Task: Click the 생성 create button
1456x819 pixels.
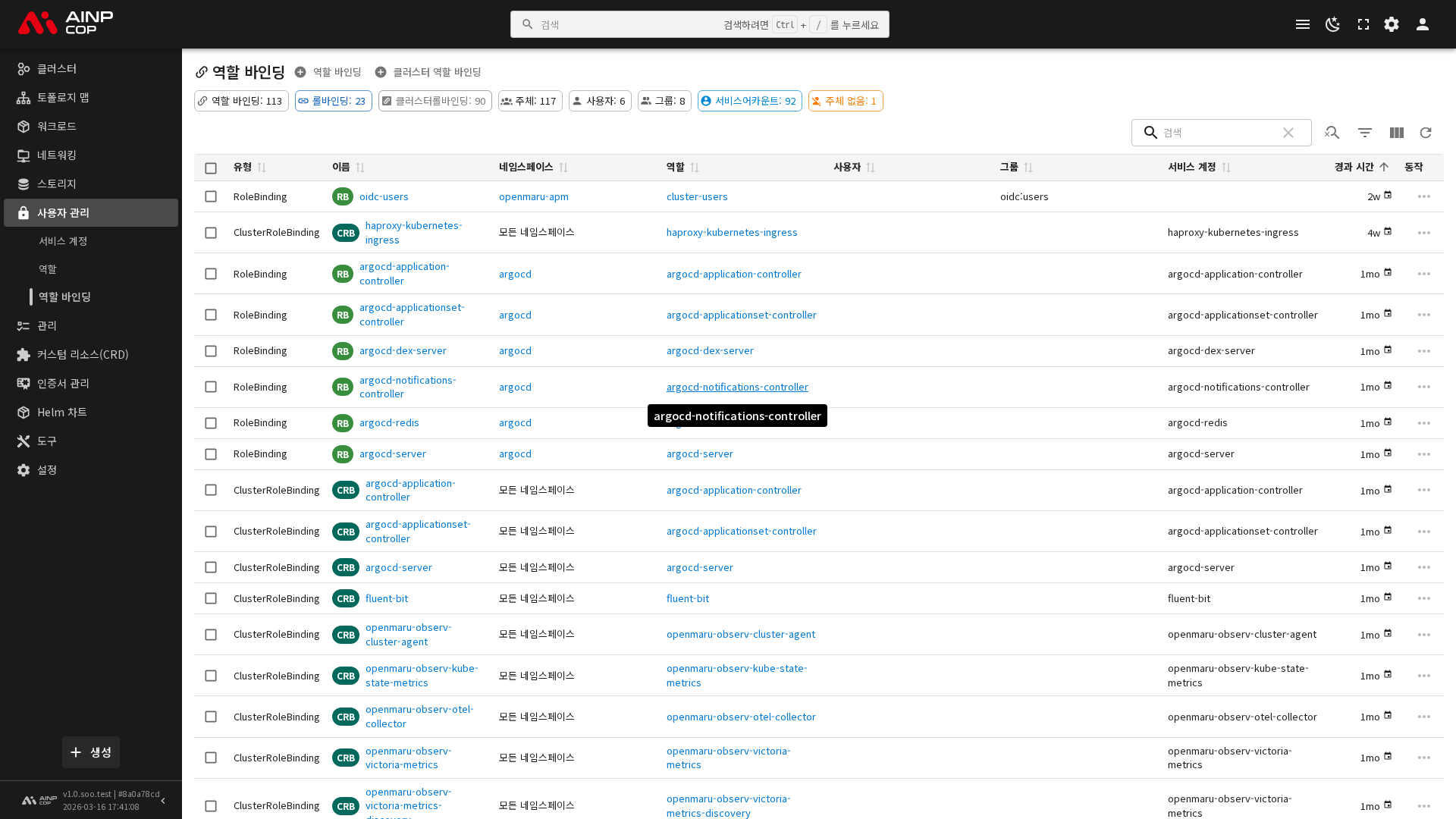Action: pos(91,752)
